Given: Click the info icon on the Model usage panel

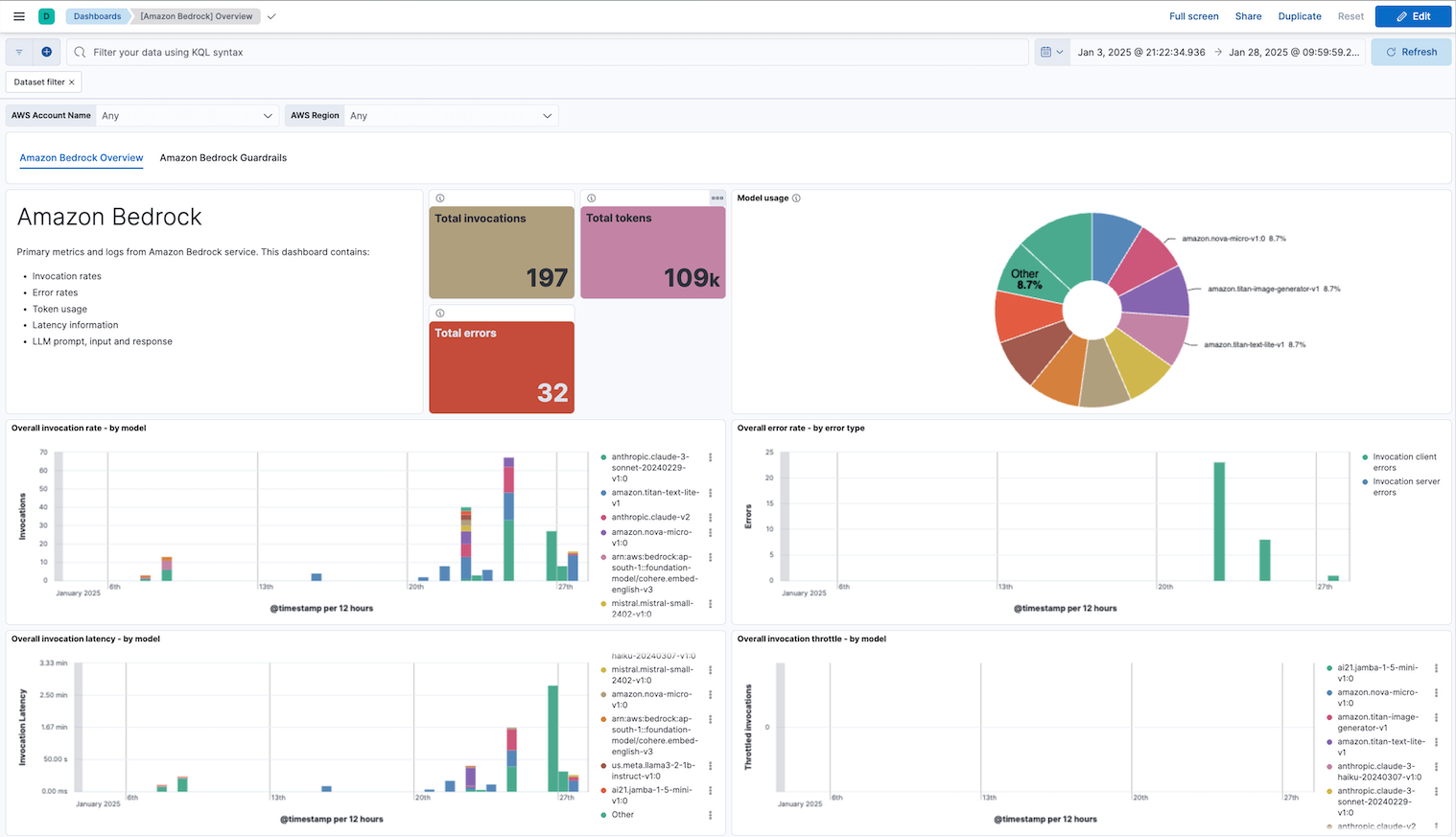Looking at the screenshot, I should coord(798,198).
